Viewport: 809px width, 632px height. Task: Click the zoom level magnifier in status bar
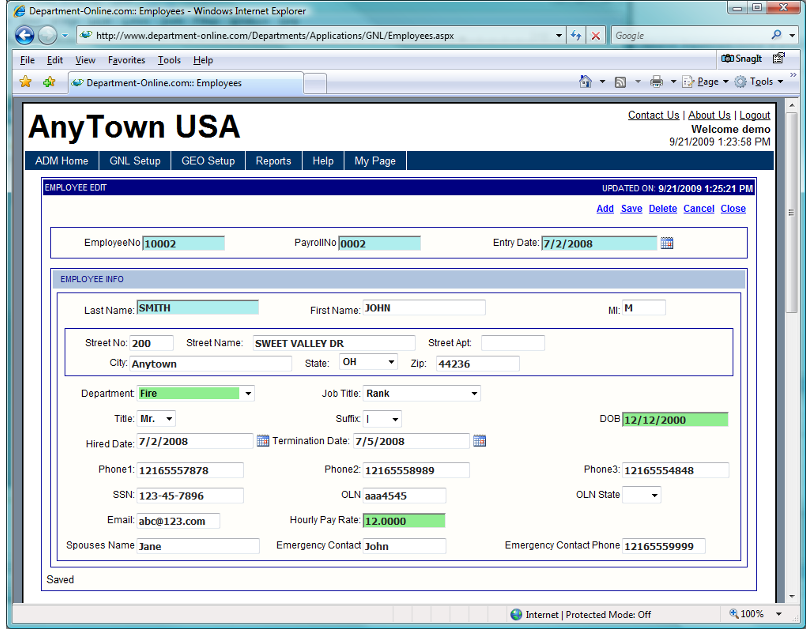[x=733, y=613]
